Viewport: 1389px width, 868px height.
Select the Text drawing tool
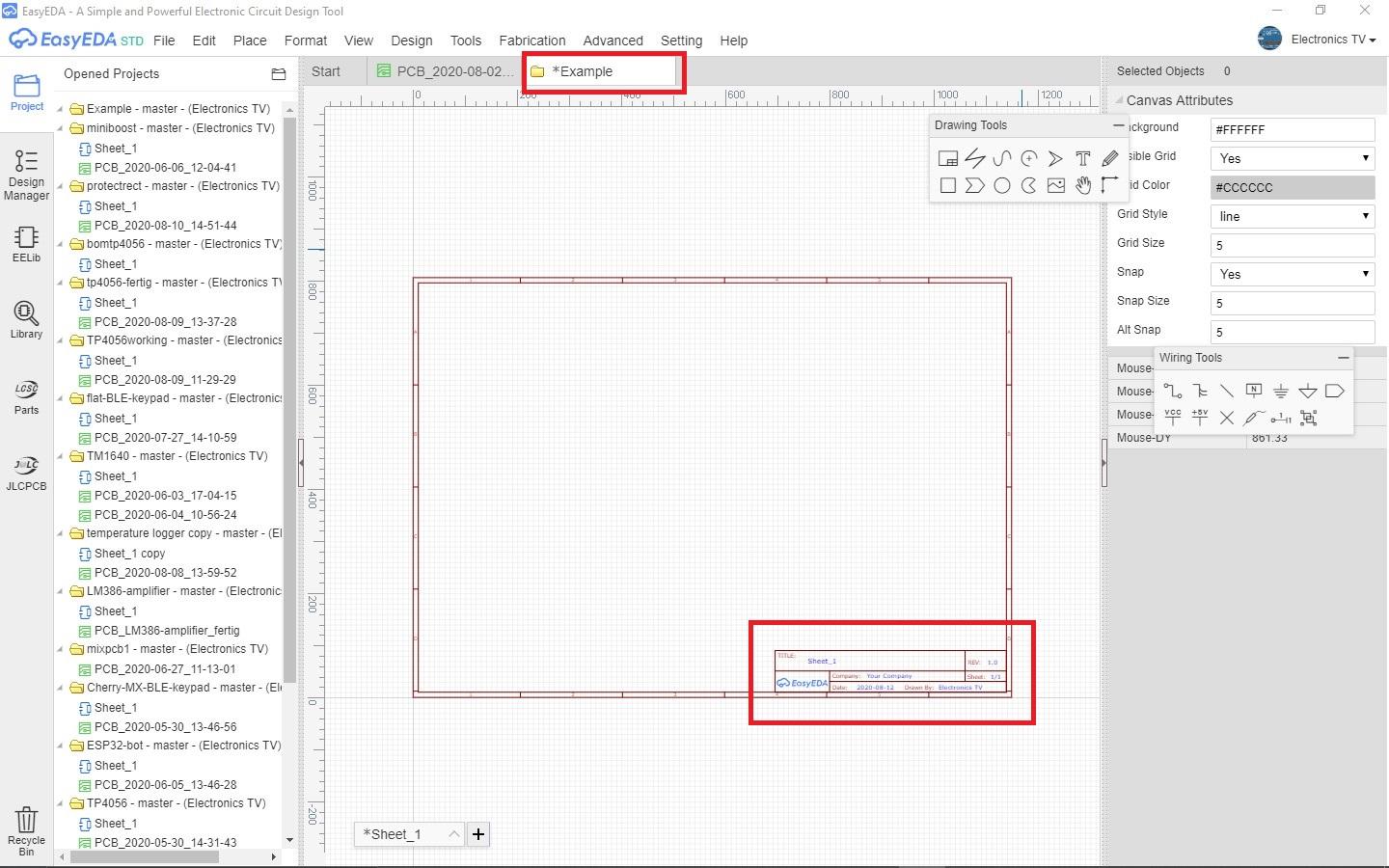point(1083,158)
